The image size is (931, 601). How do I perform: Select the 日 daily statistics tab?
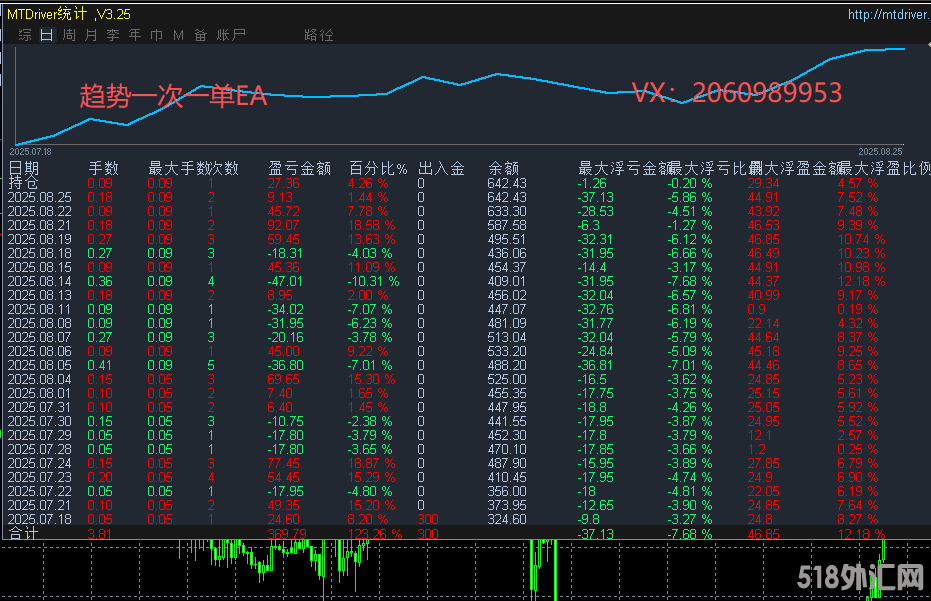pyautogui.click(x=47, y=35)
